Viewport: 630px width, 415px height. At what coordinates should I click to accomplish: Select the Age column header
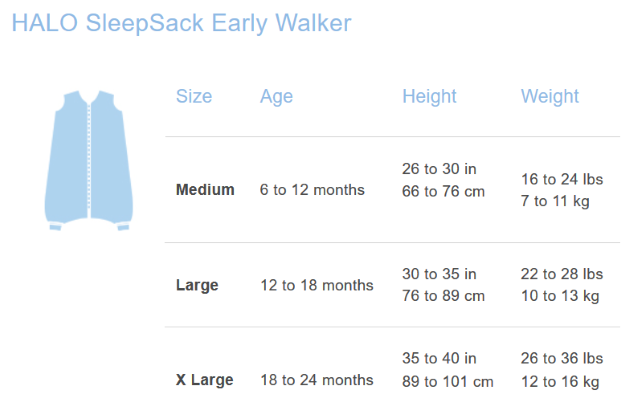[x=276, y=97]
